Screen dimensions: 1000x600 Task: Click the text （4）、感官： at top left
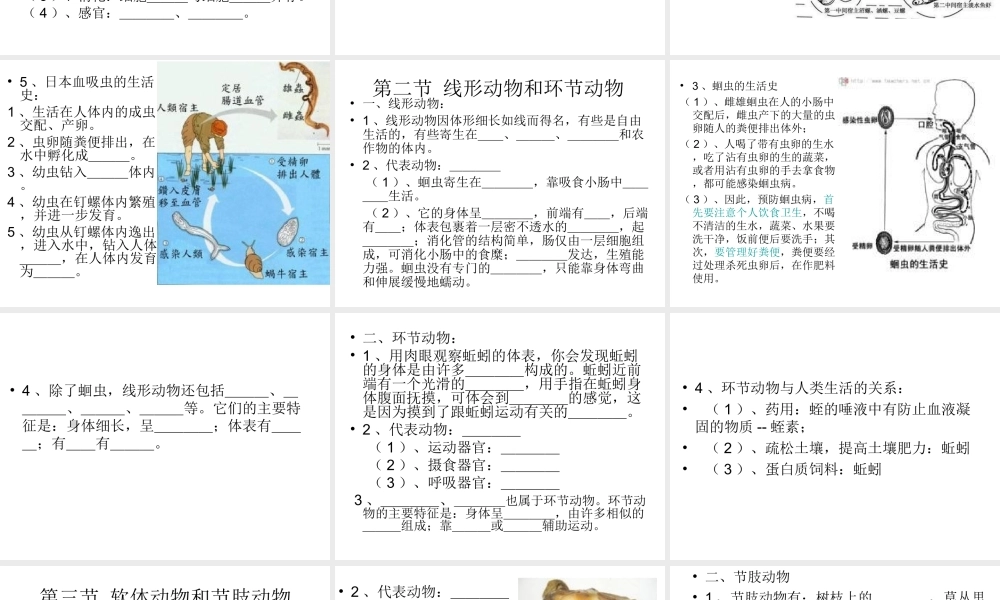tap(139, 13)
